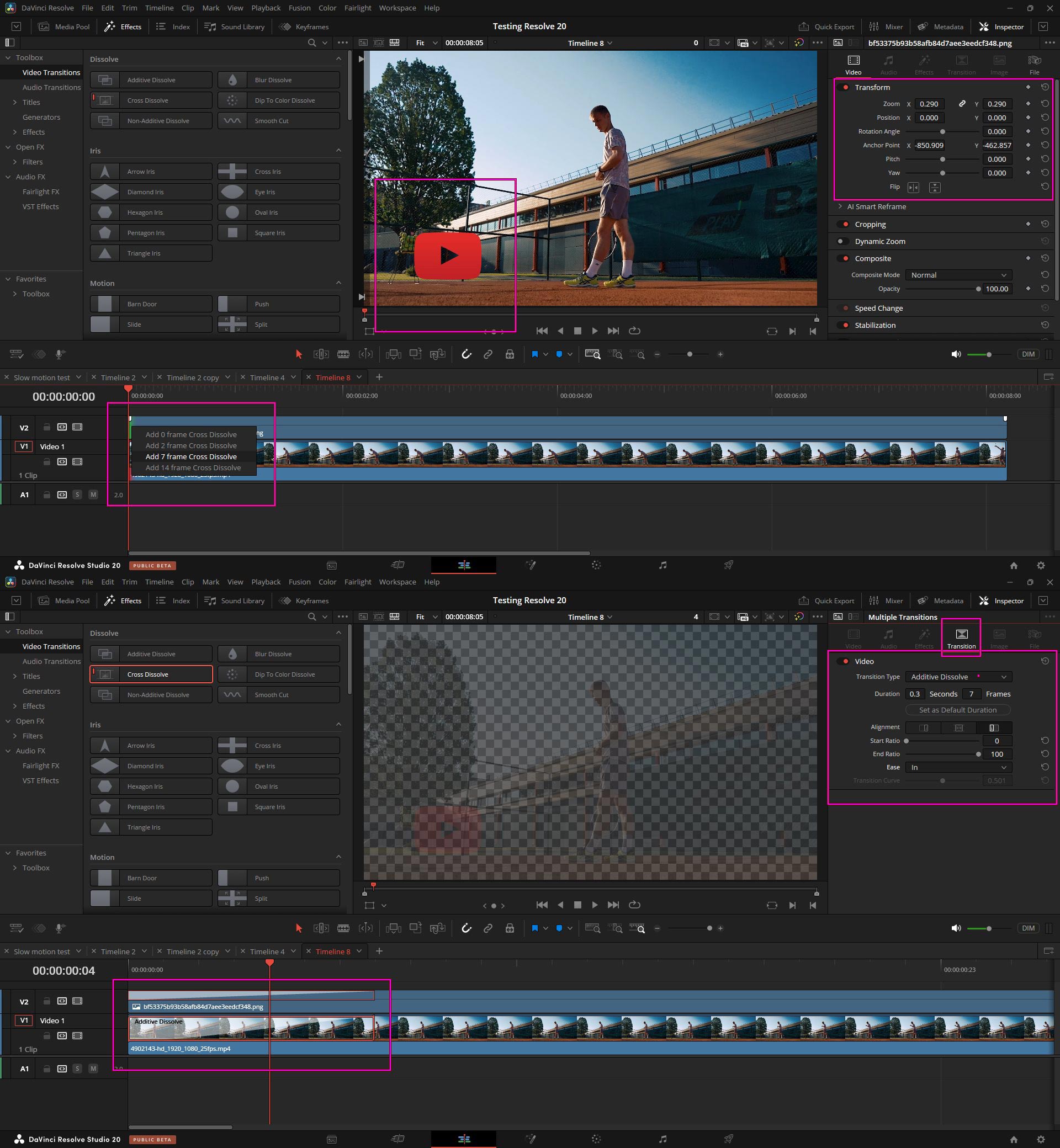1060x1148 pixels.
Task: Open the Composite Mode Normal dropdown
Action: click(958, 275)
